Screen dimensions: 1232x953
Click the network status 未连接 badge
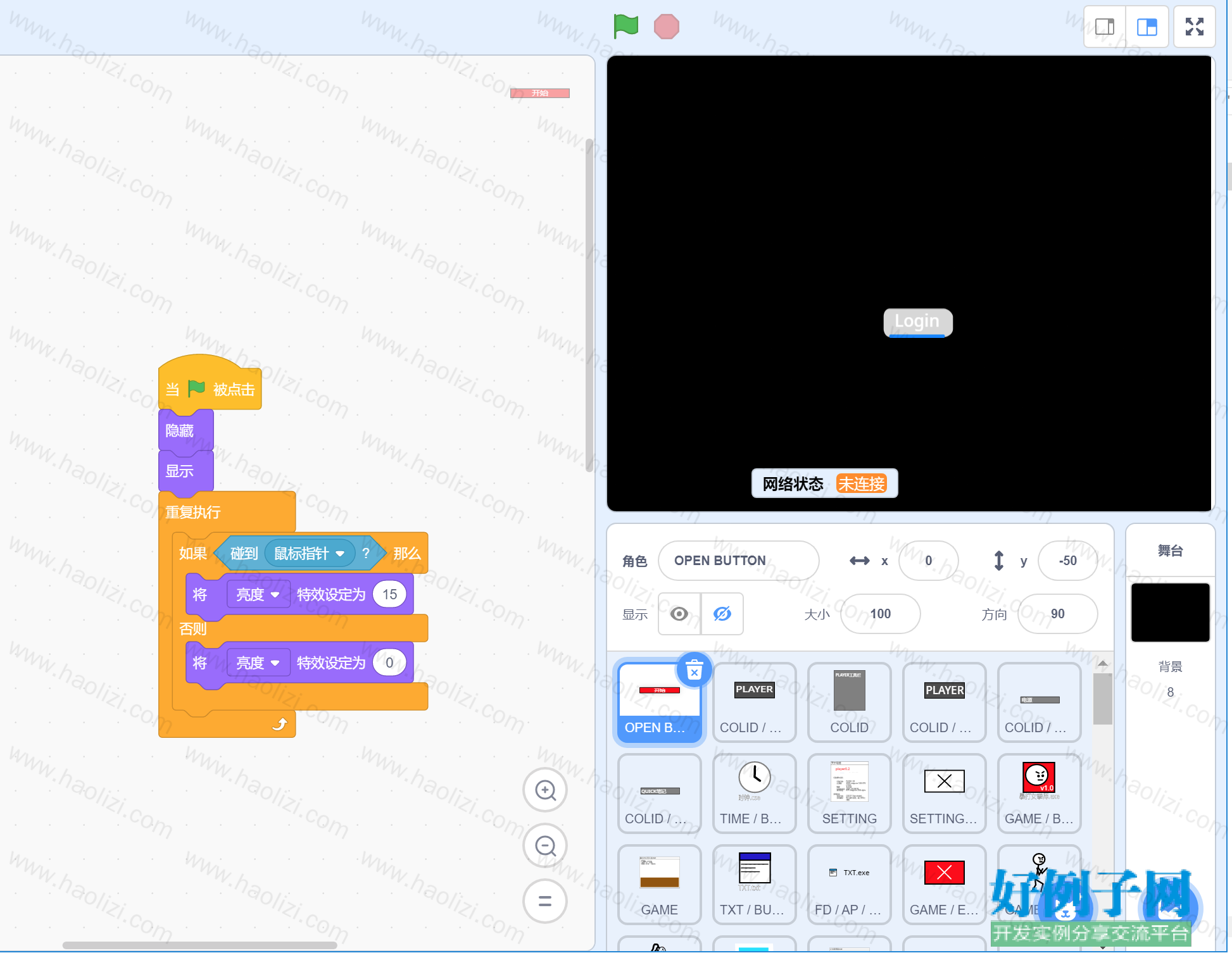[x=862, y=484]
